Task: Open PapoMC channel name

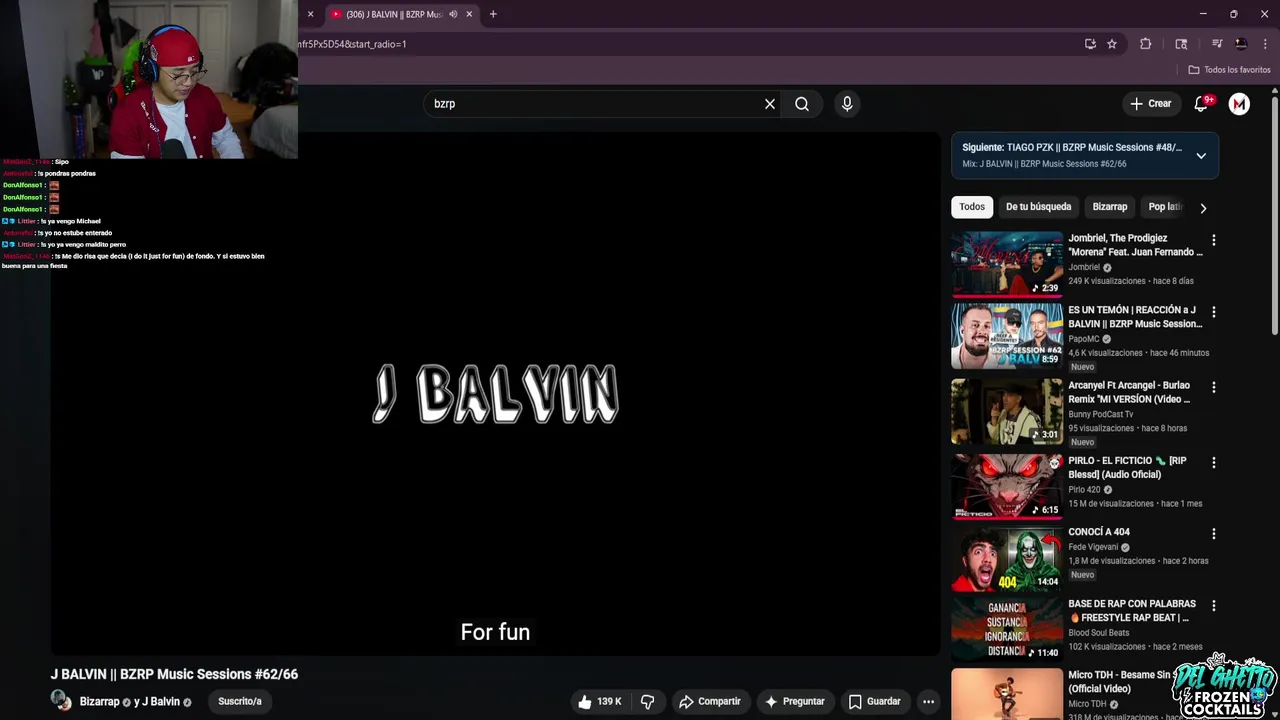Action: click(x=1083, y=339)
